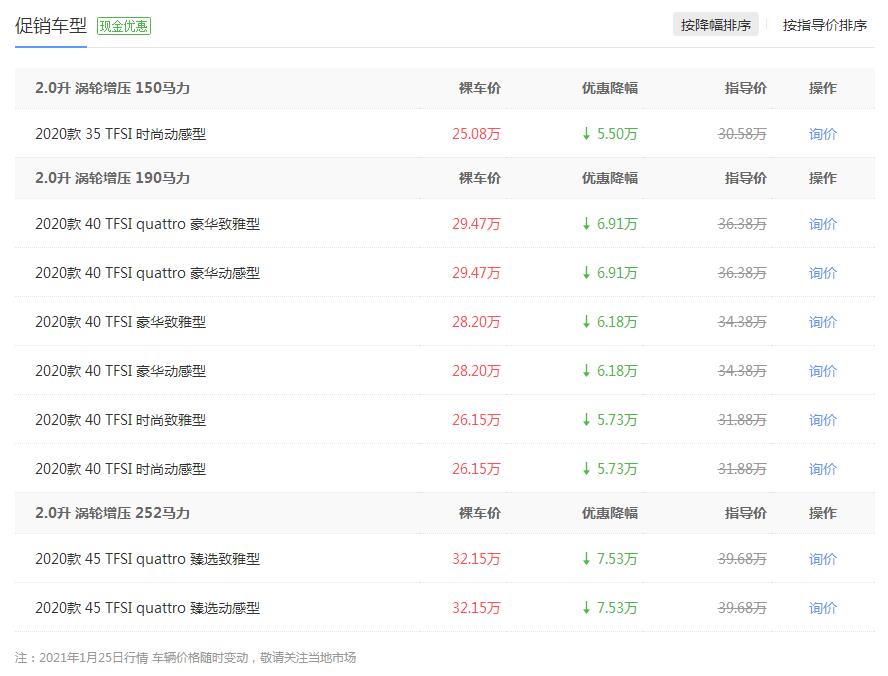Screen dimensions: 888x676
Task: Select model name 2020款 40 TFSI 时尚动感型
Action: pos(121,469)
